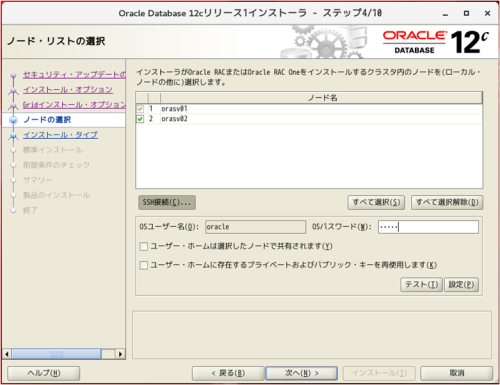This screenshot has width=500, height=385.
Task: Click row number 2 cell in node table
Action: pos(154,119)
